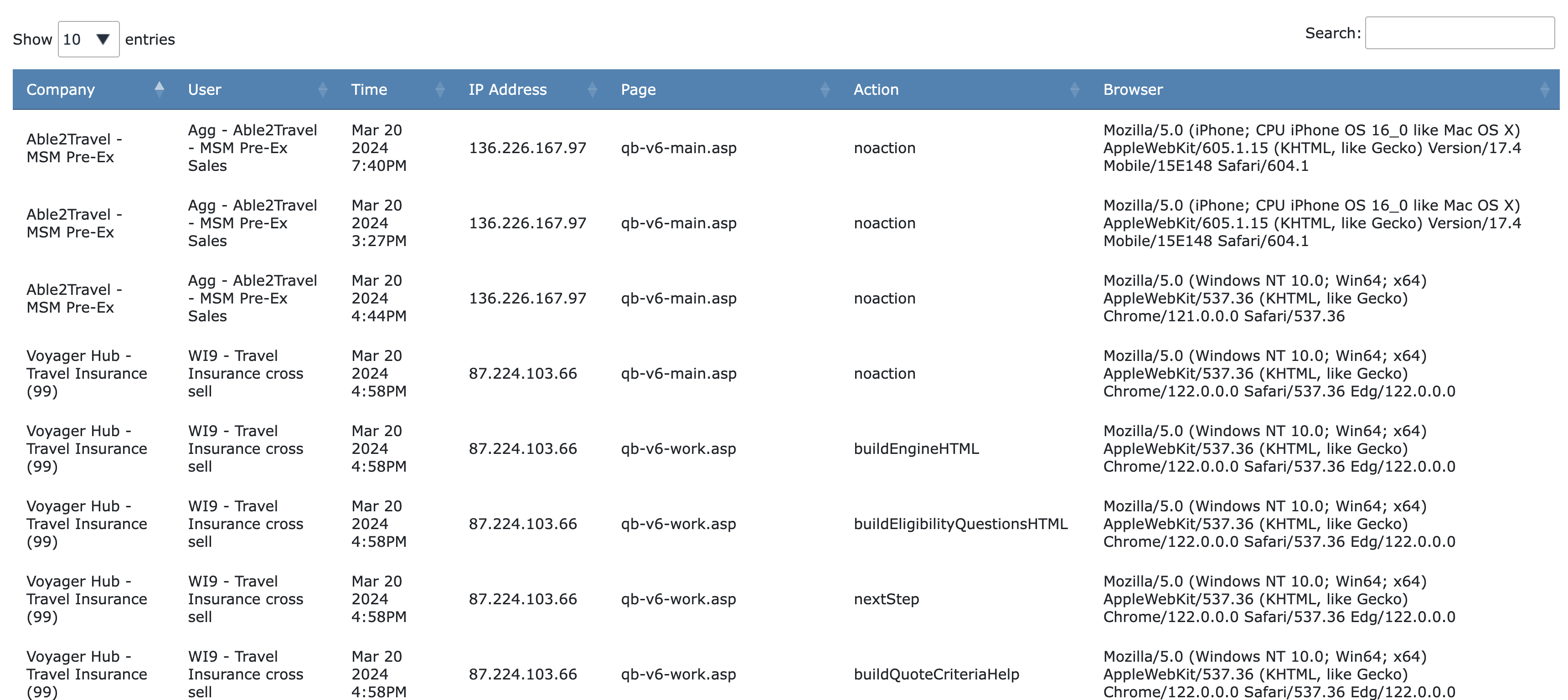The image size is (1568, 700).
Task: Click iPhone browser string in 3:27PM row
Action: 1312,223
